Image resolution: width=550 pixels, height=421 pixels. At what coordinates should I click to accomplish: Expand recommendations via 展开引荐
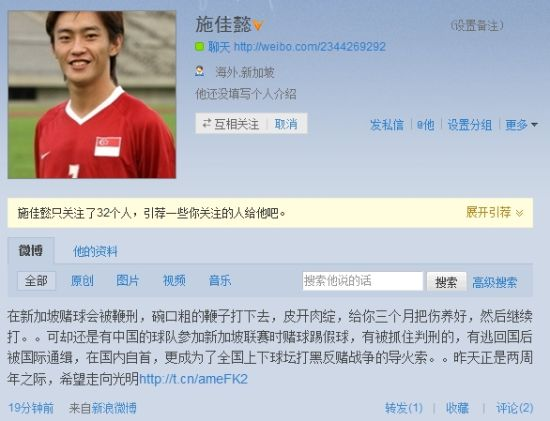tap(495, 212)
